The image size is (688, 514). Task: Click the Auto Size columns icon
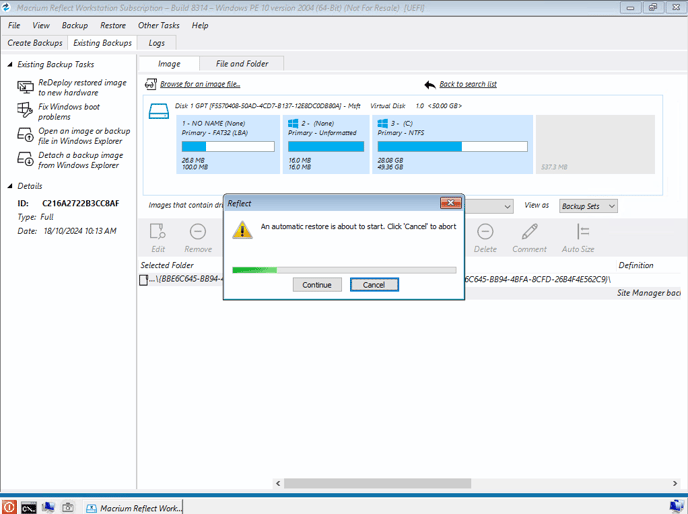pos(582,231)
